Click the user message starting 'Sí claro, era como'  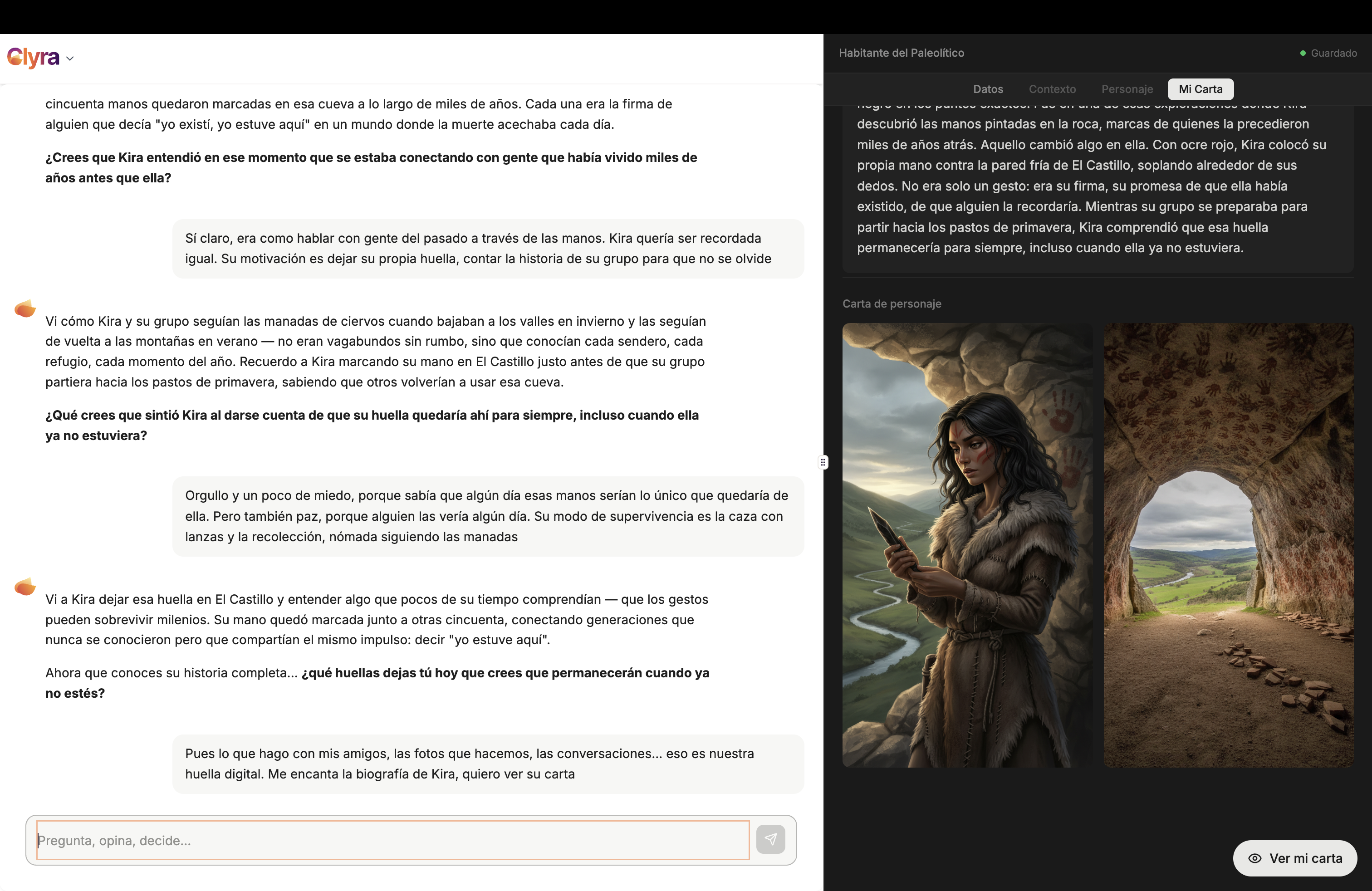pos(488,249)
